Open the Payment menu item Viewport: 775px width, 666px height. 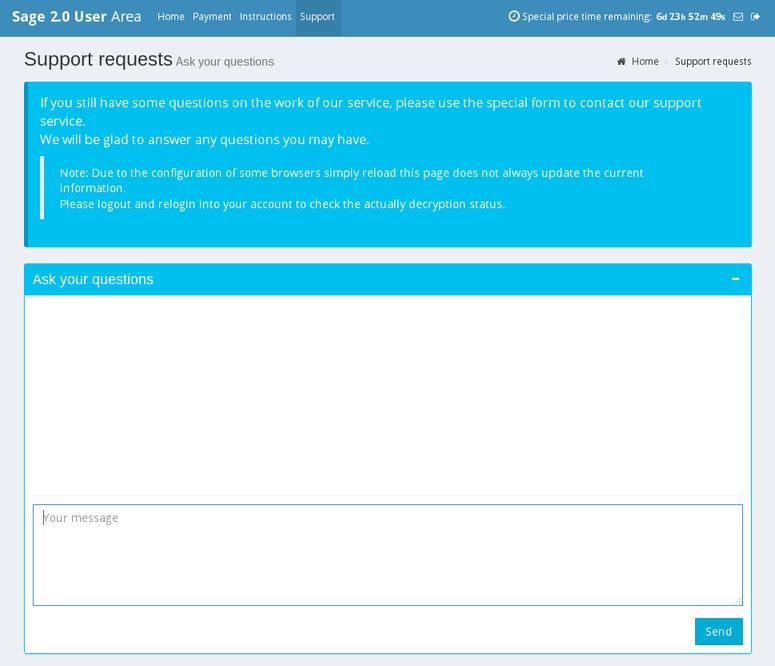tap(212, 17)
